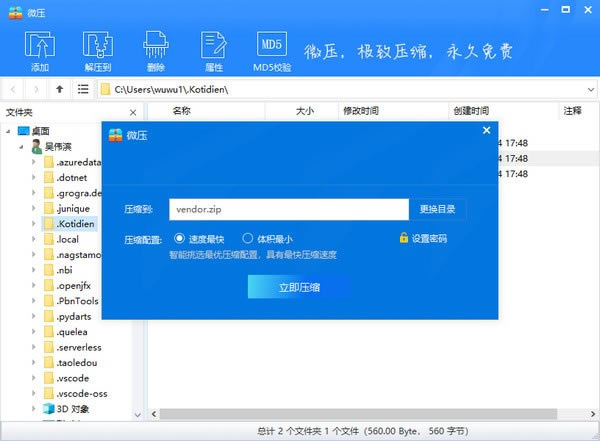Click the 更换目录 button
The width and height of the screenshot is (600, 441).
pos(437,209)
